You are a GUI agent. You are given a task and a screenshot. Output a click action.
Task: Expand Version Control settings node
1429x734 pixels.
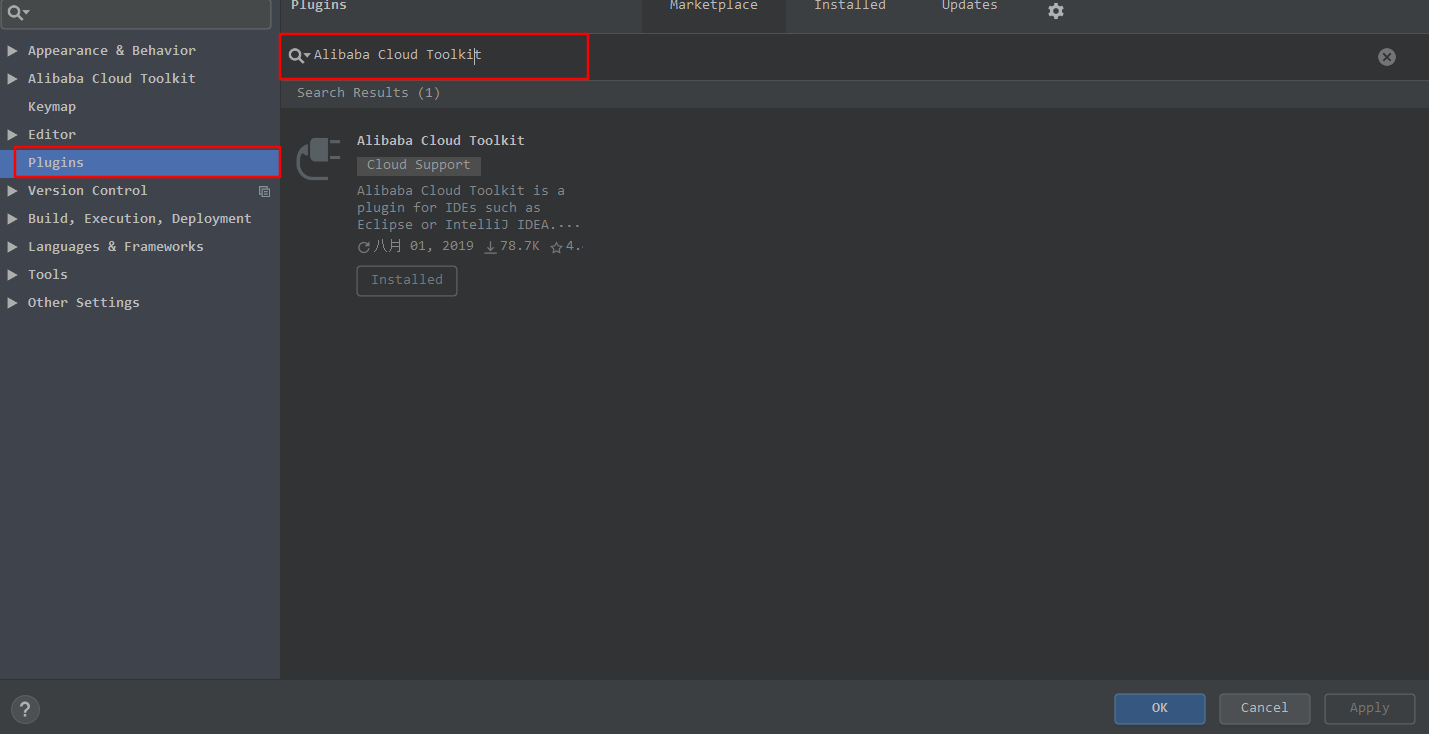pos(12,191)
